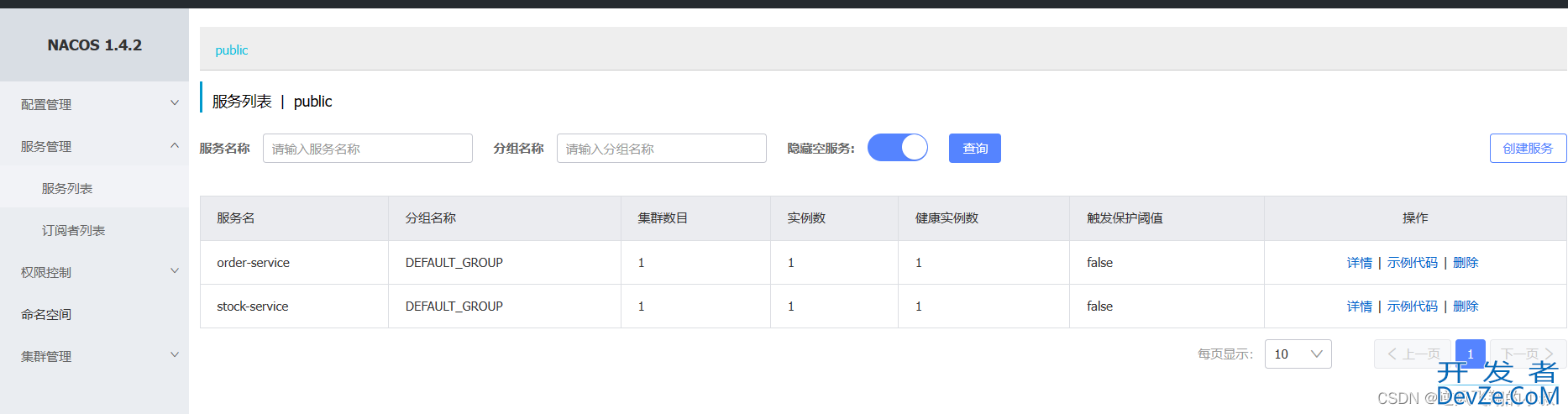The height and width of the screenshot is (414, 1568).
Task: Select the public namespace tab
Action: point(232,50)
